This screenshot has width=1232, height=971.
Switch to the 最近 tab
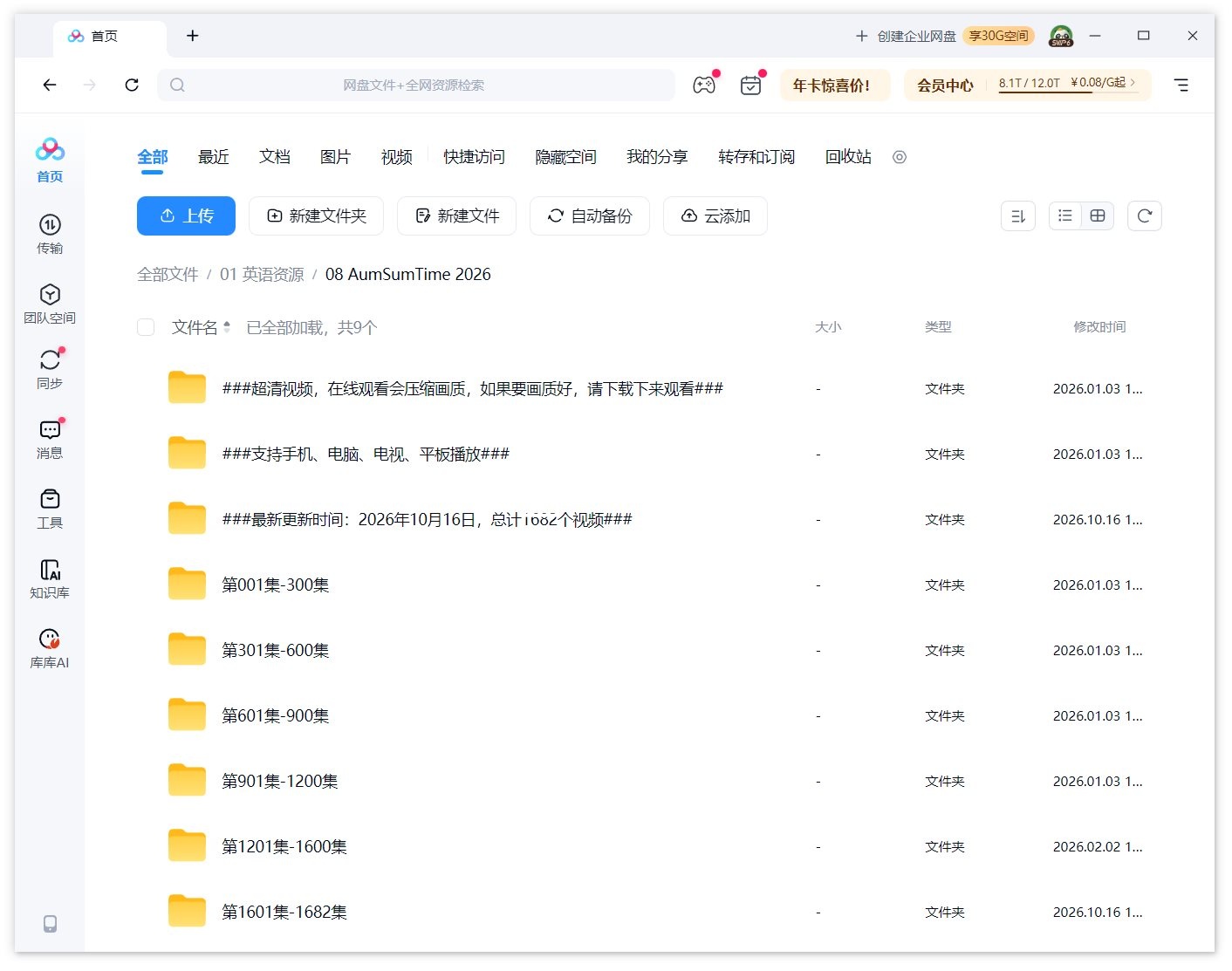coord(214,157)
